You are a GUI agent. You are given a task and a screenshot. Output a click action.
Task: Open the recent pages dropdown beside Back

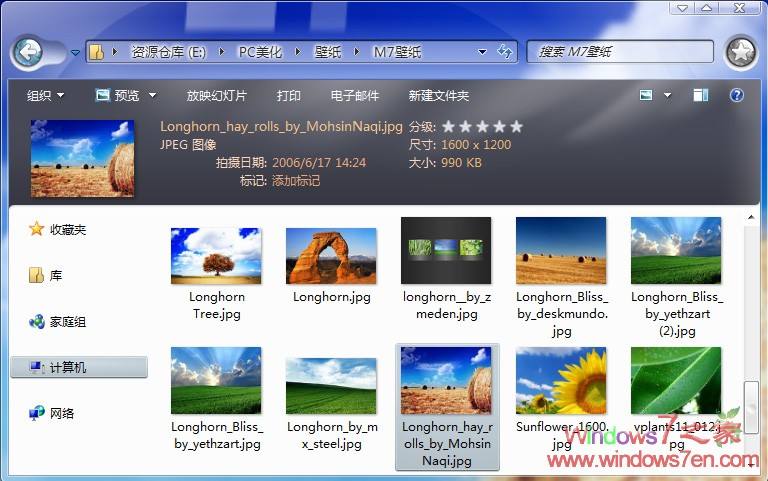tap(75, 52)
